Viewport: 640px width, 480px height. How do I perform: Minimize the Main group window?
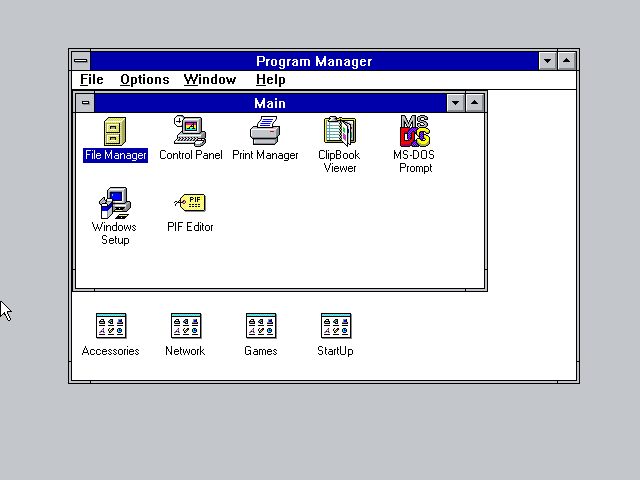tap(456, 103)
